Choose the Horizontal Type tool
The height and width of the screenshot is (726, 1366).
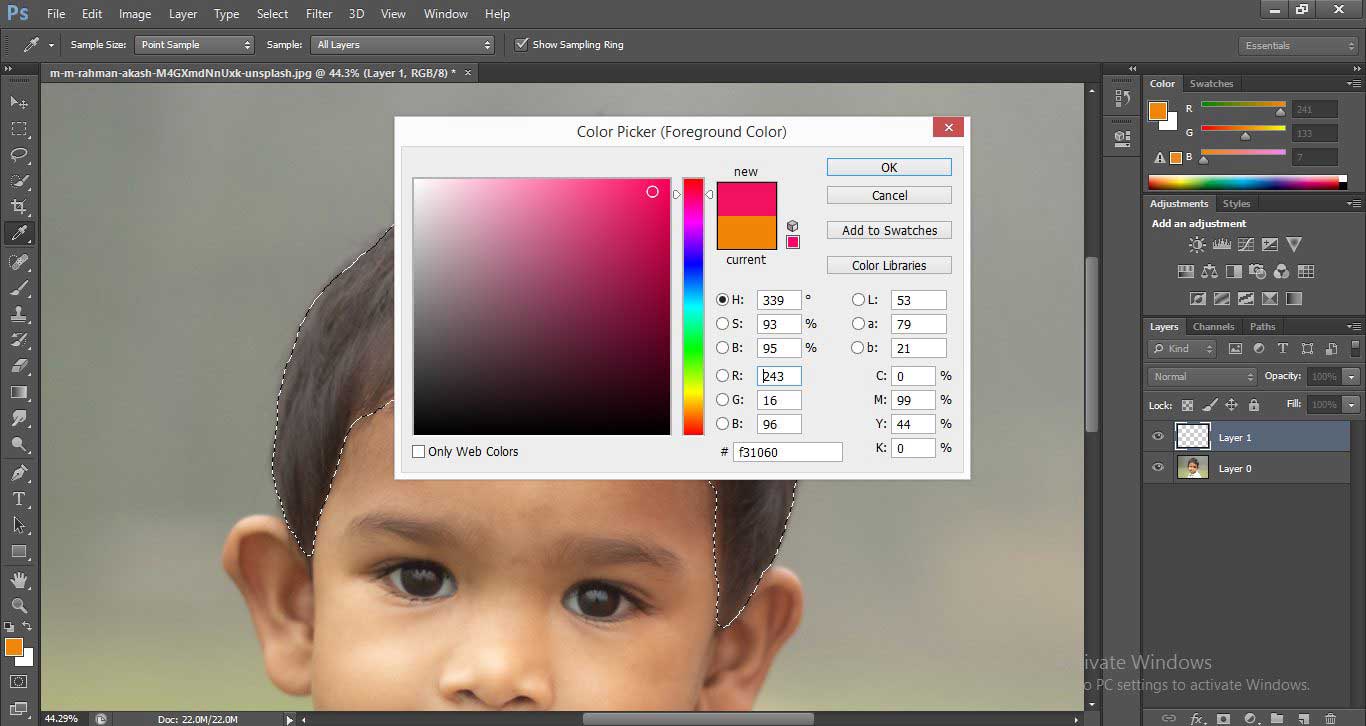(20, 497)
